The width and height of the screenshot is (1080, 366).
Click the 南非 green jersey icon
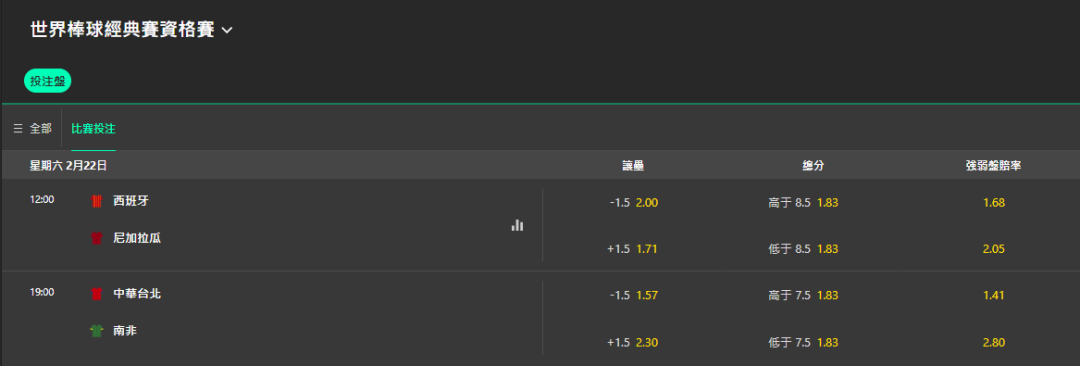(96, 331)
